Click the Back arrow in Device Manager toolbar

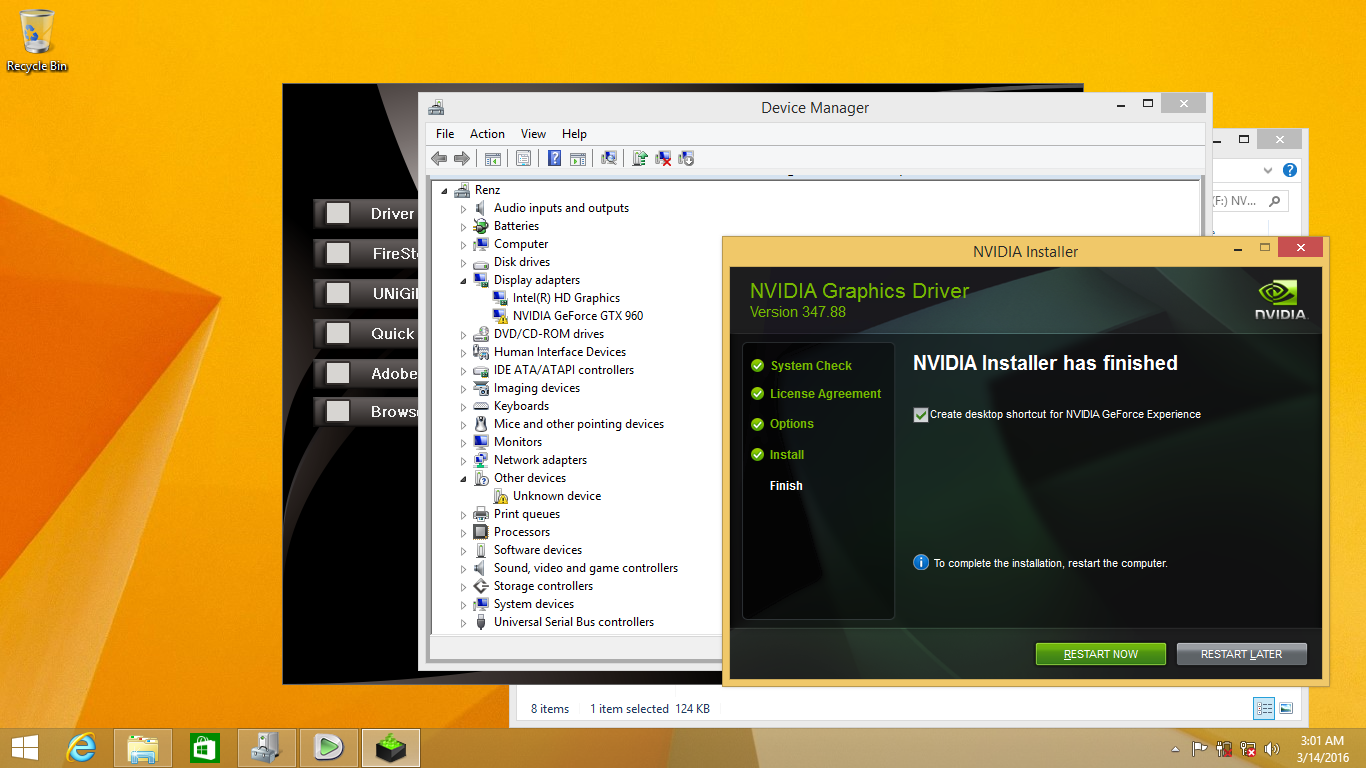click(439, 158)
